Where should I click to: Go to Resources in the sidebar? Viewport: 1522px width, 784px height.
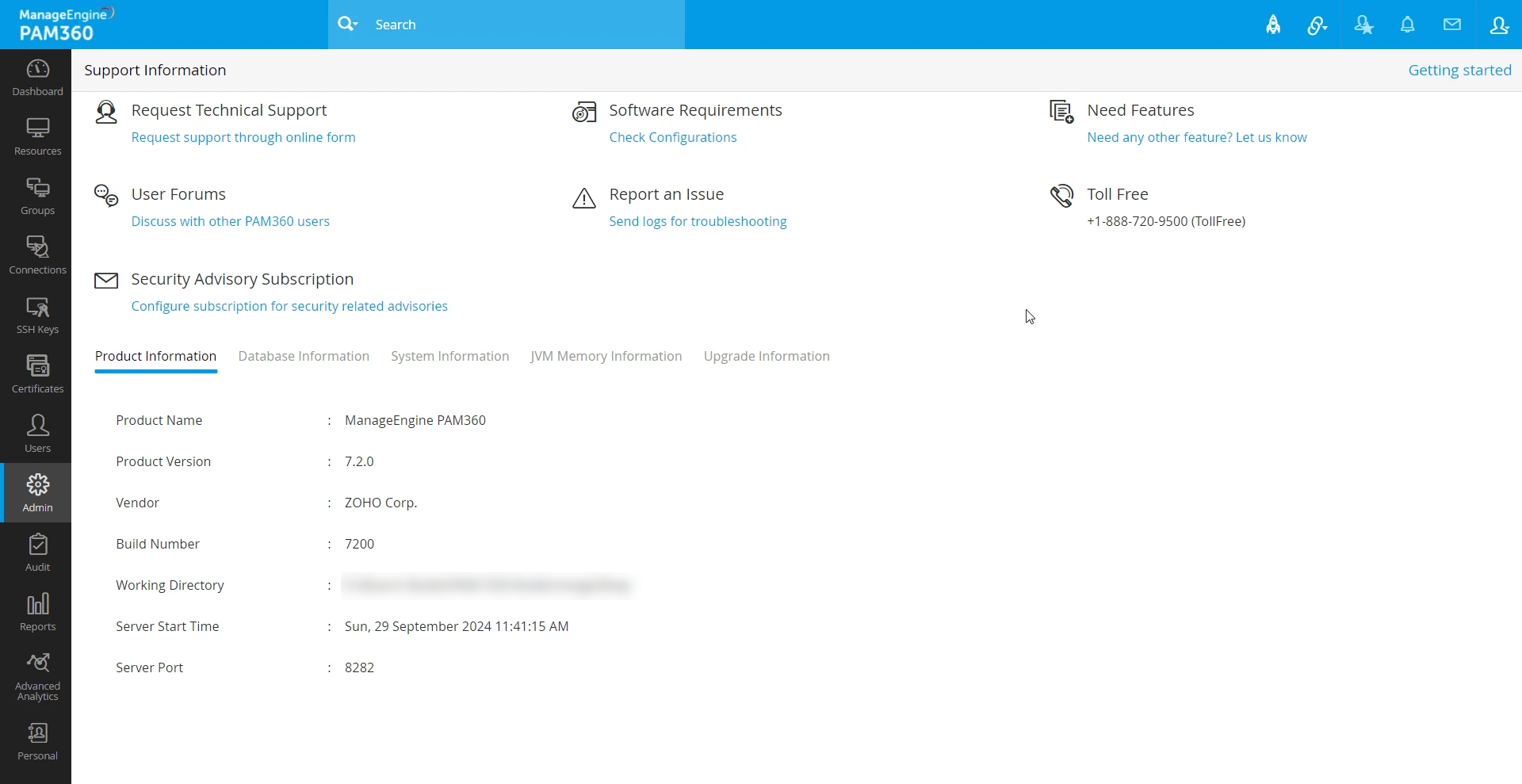click(37, 137)
